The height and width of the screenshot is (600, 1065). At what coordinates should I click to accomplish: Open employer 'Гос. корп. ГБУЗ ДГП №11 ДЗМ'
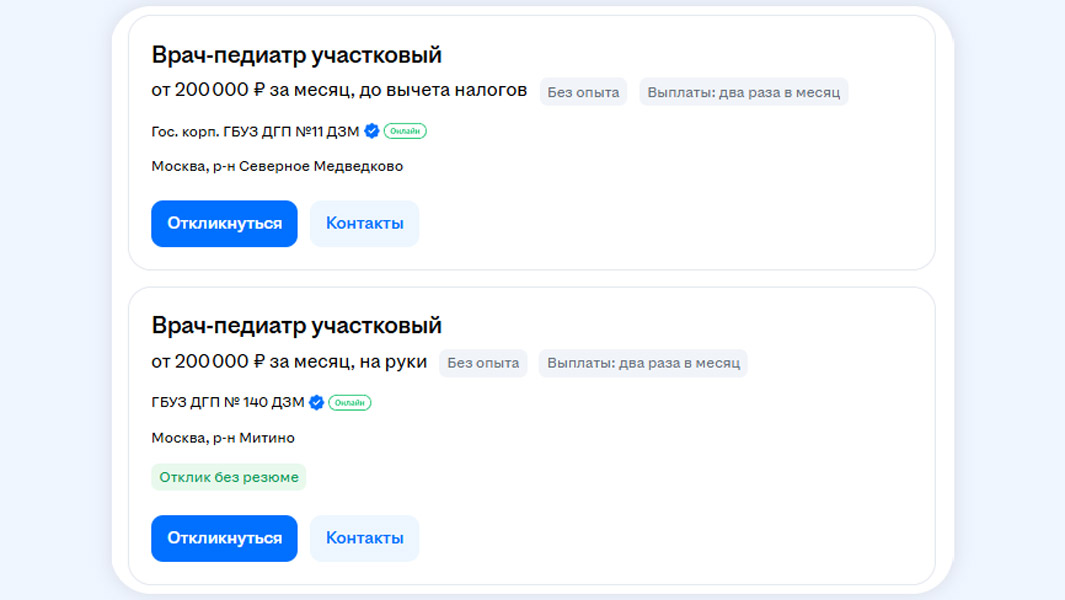point(255,131)
